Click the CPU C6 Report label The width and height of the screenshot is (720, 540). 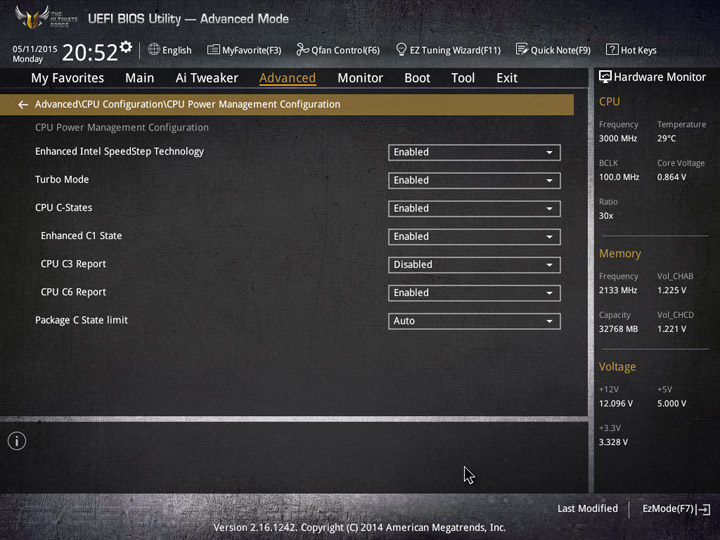point(73,292)
